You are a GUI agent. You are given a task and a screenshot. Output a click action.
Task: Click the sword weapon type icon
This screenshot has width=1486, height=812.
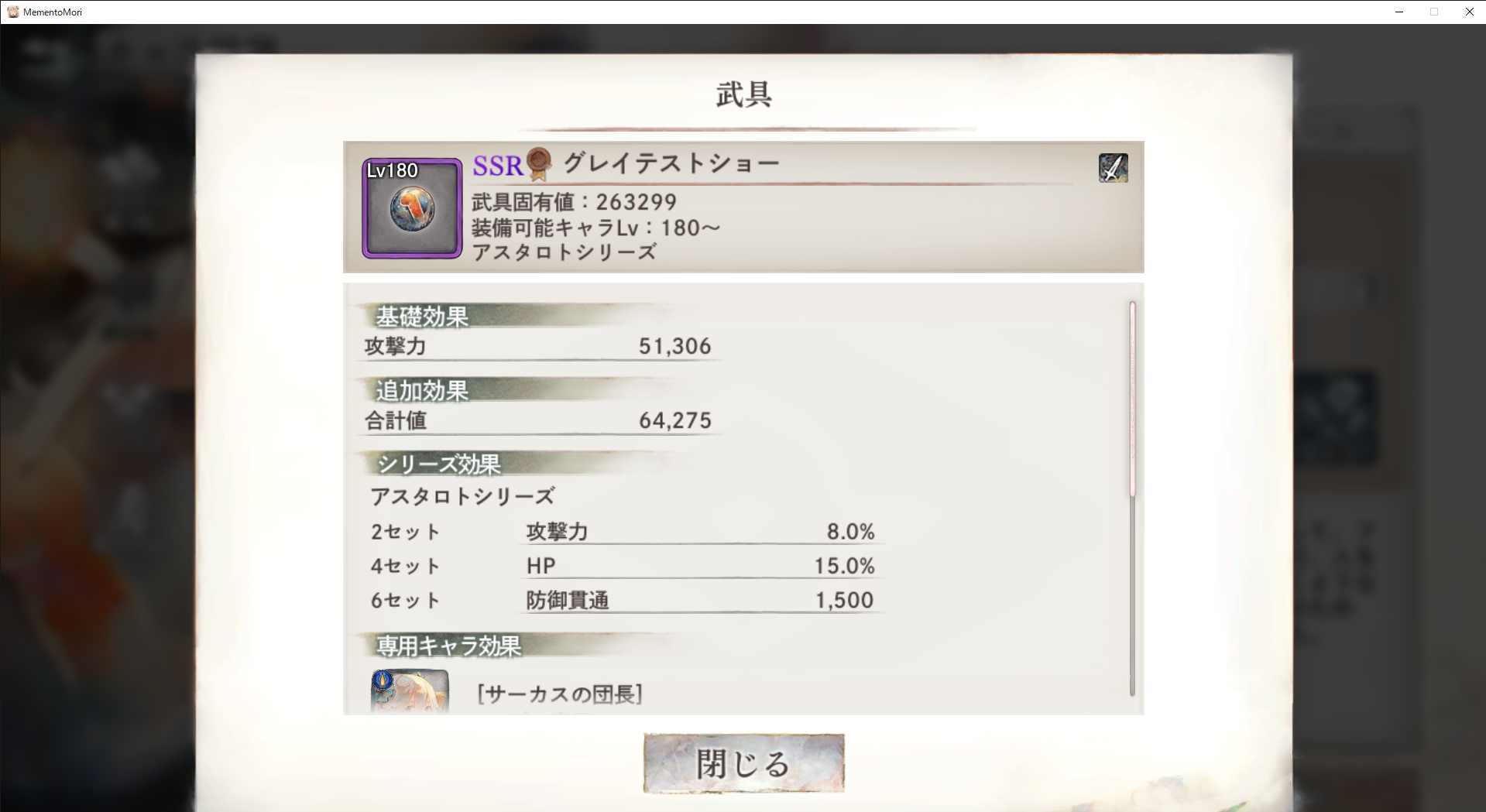click(1113, 168)
